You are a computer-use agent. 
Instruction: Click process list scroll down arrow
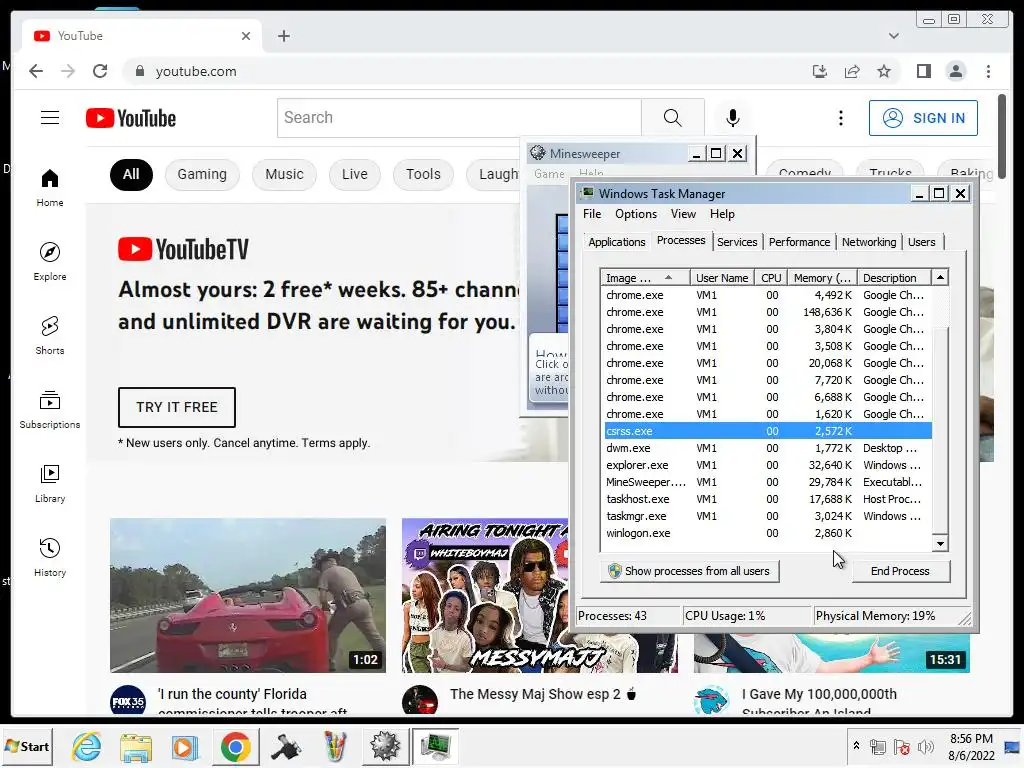pos(940,543)
